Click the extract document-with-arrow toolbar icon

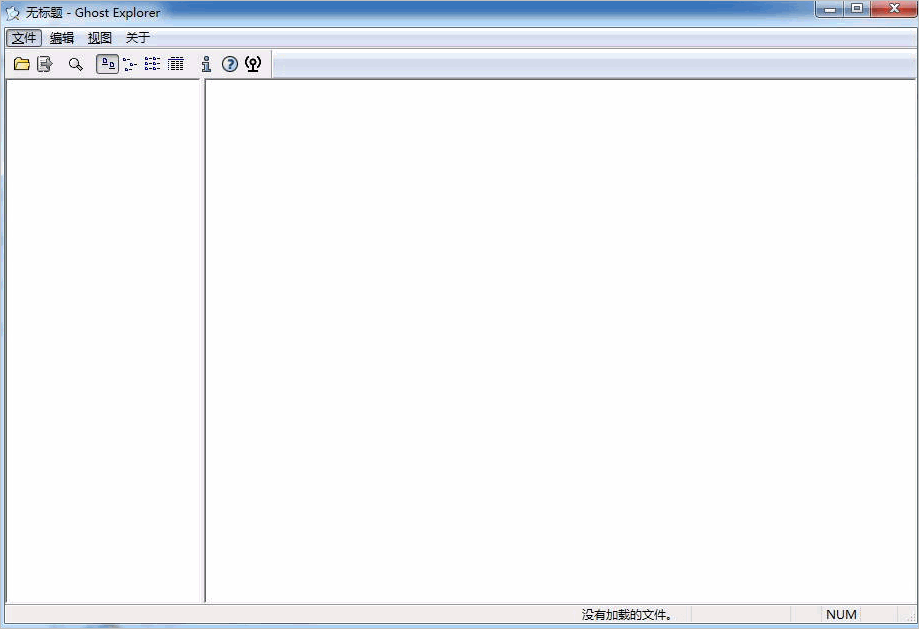pos(45,64)
